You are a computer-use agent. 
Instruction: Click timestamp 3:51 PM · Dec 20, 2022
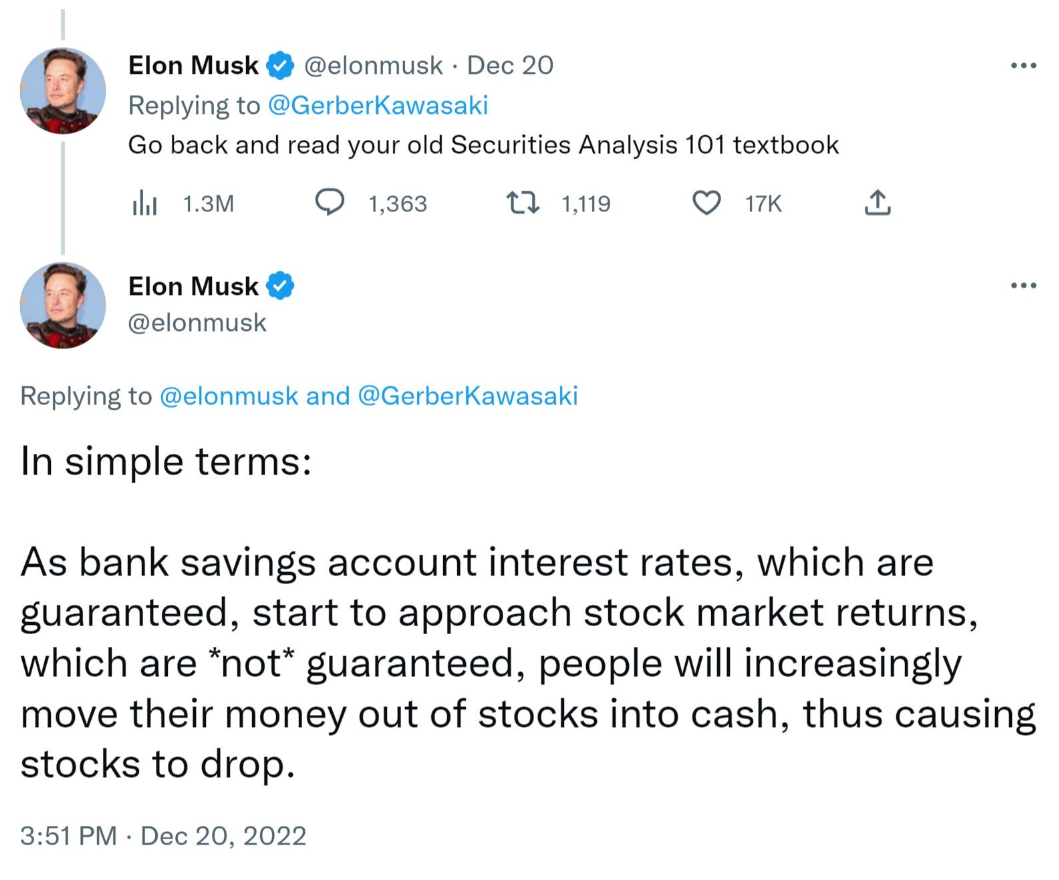(x=163, y=835)
